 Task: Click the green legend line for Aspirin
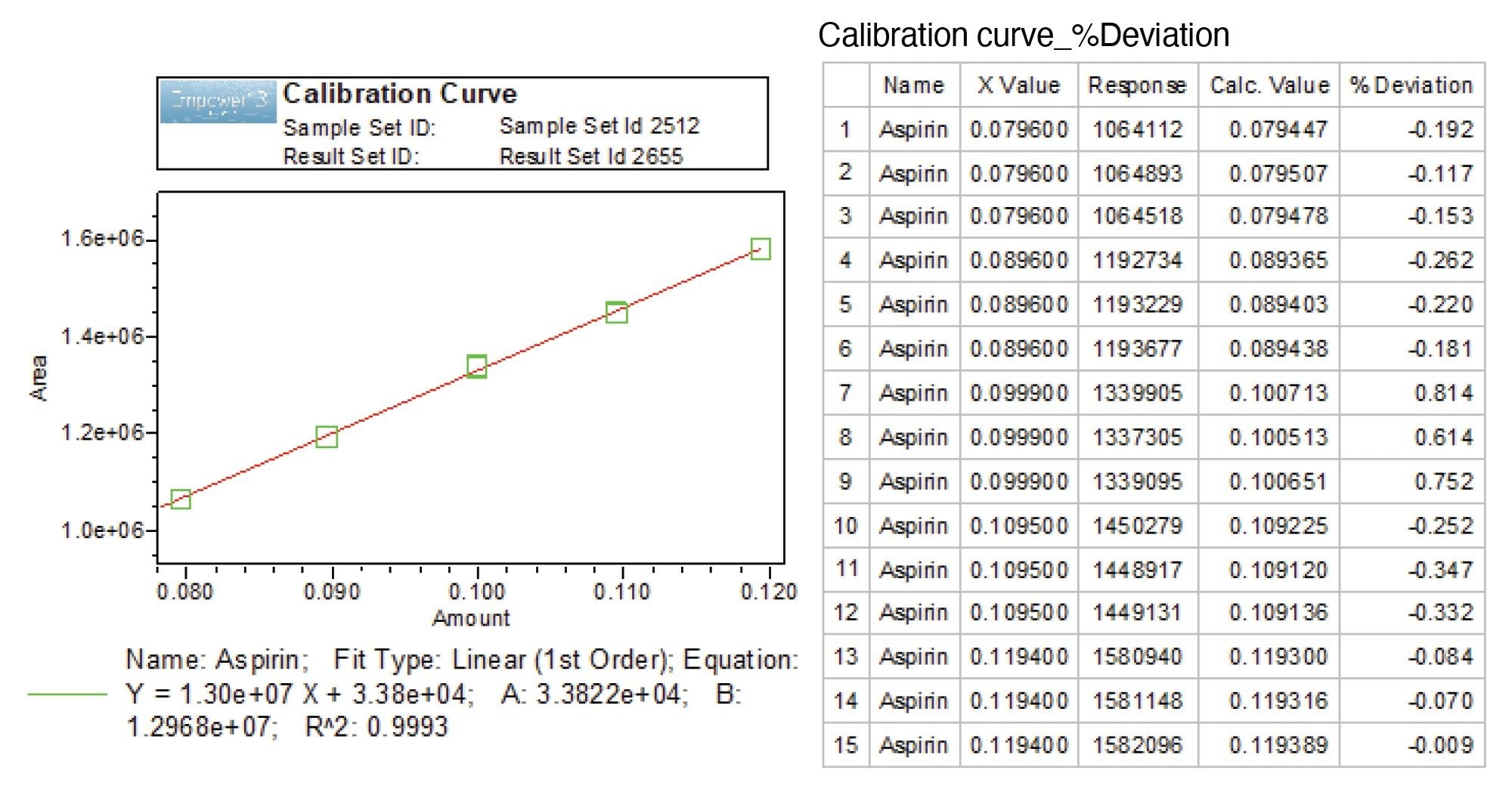point(68,694)
